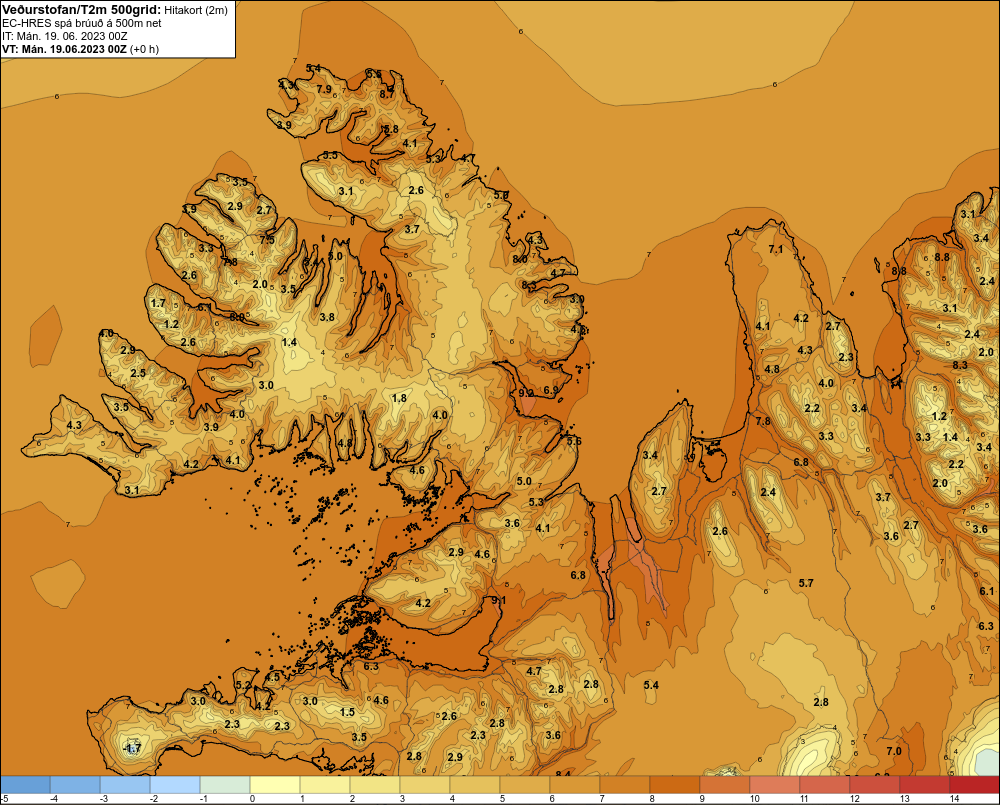The height and width of the screenshot is (805, 1000).
Task: Click the legend label "-5"
Action: pos(4,799)
